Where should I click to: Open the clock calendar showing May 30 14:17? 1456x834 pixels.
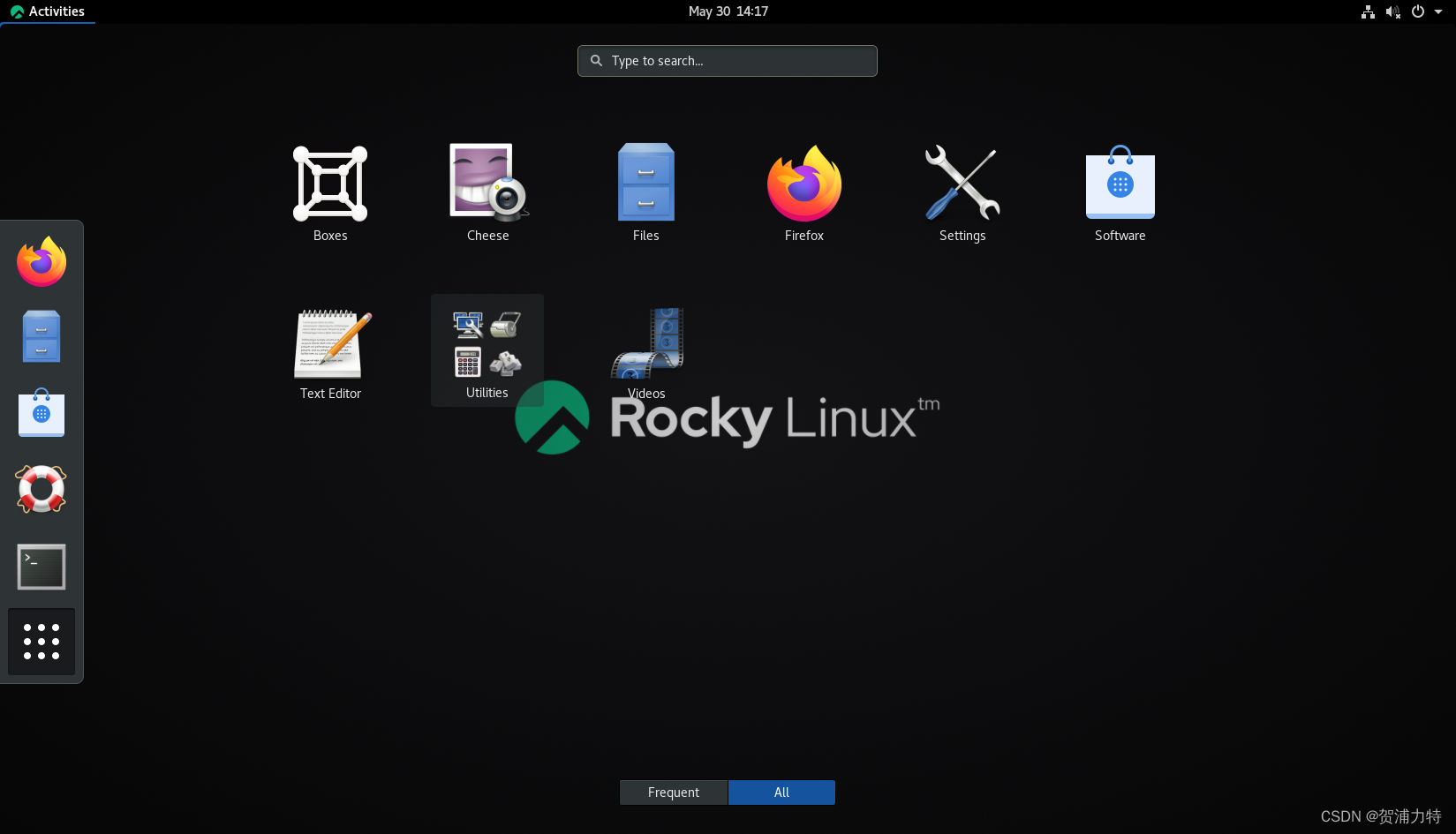tap(728, 11)
